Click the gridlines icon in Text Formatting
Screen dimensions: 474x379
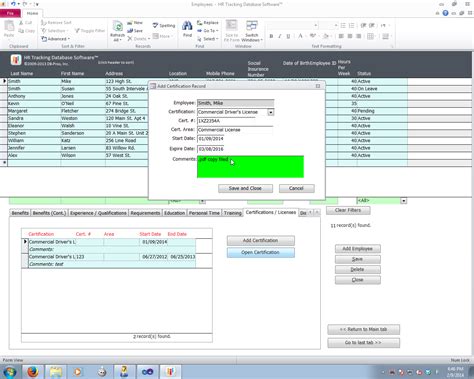coord(370,36)
